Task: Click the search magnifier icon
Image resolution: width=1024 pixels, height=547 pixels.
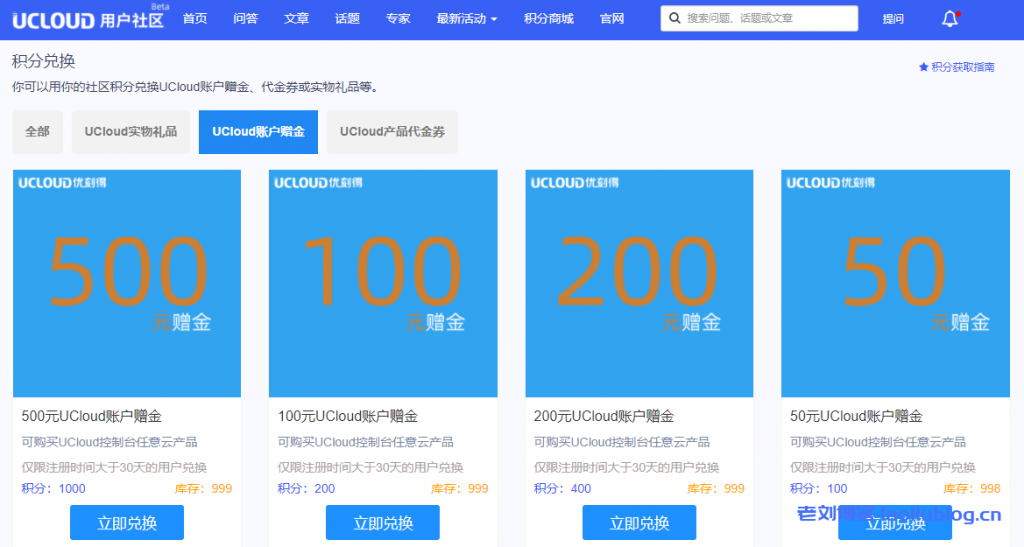Action: [677, 19]
